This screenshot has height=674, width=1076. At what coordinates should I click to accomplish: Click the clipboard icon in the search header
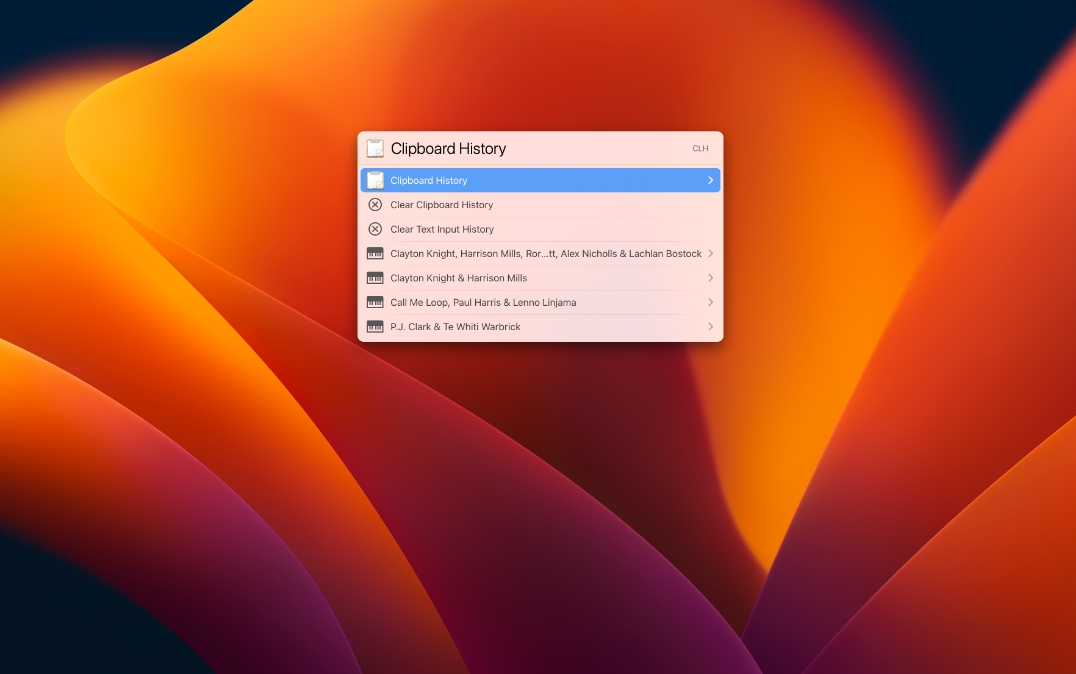pos(375,148)
